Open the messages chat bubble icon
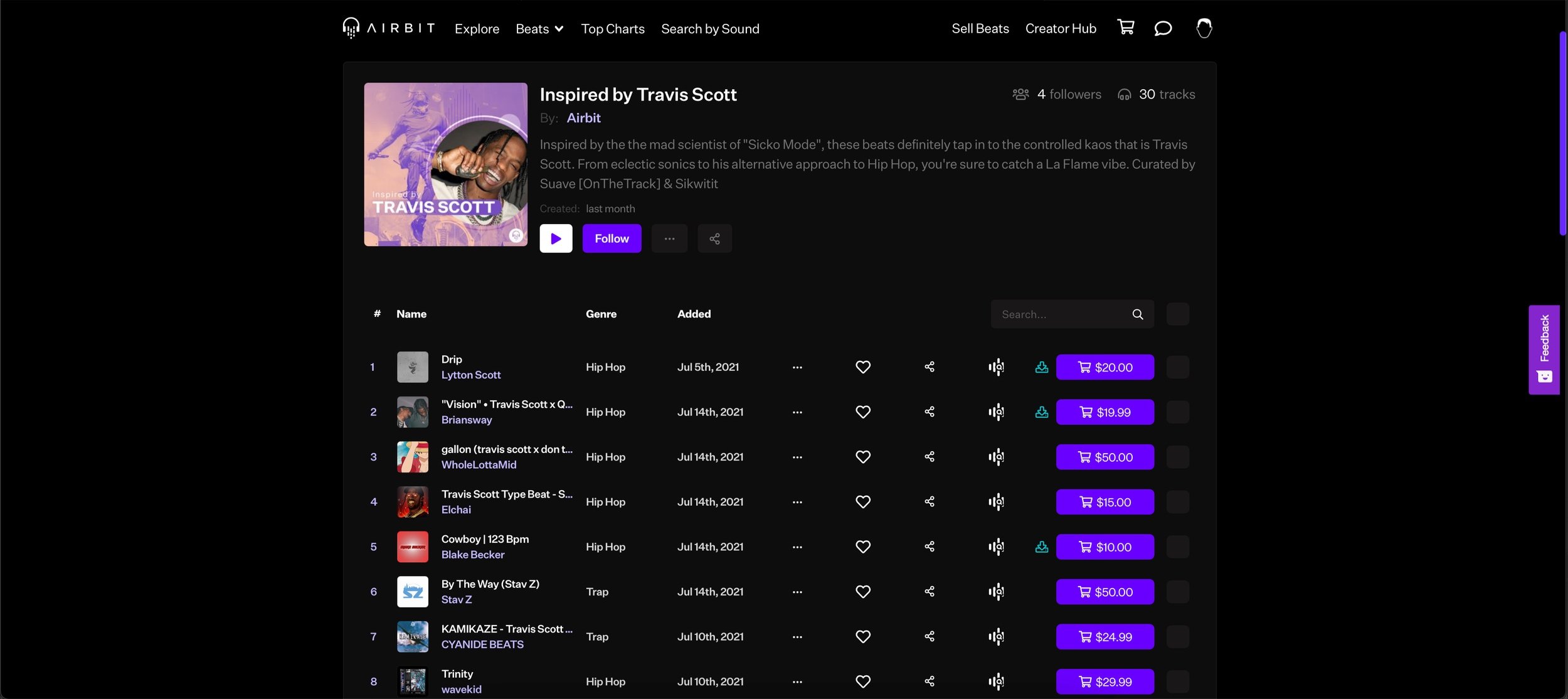1568x699 pixels. coord(1163,28)
